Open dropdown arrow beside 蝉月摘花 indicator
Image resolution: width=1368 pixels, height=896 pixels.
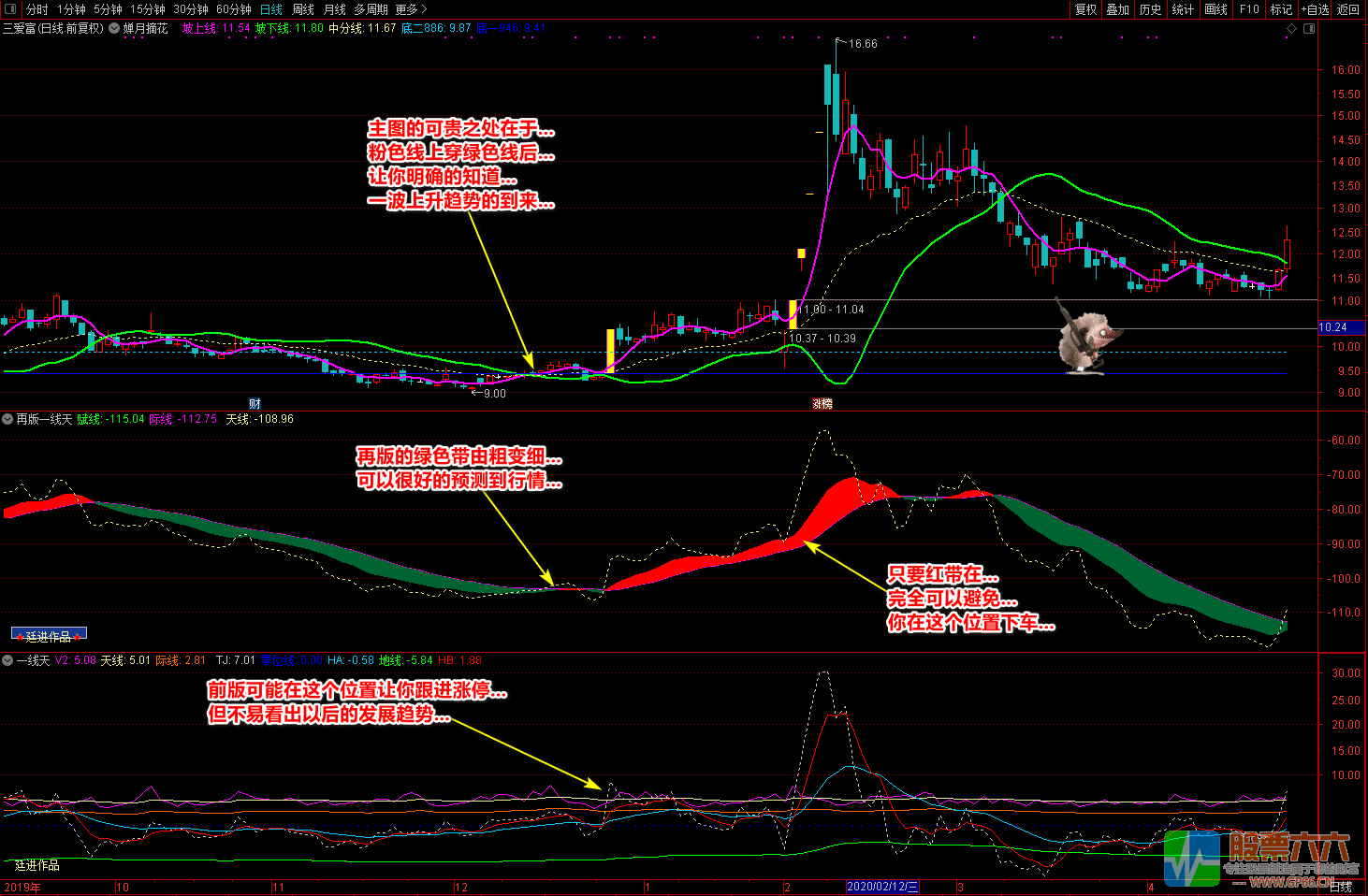114,28
